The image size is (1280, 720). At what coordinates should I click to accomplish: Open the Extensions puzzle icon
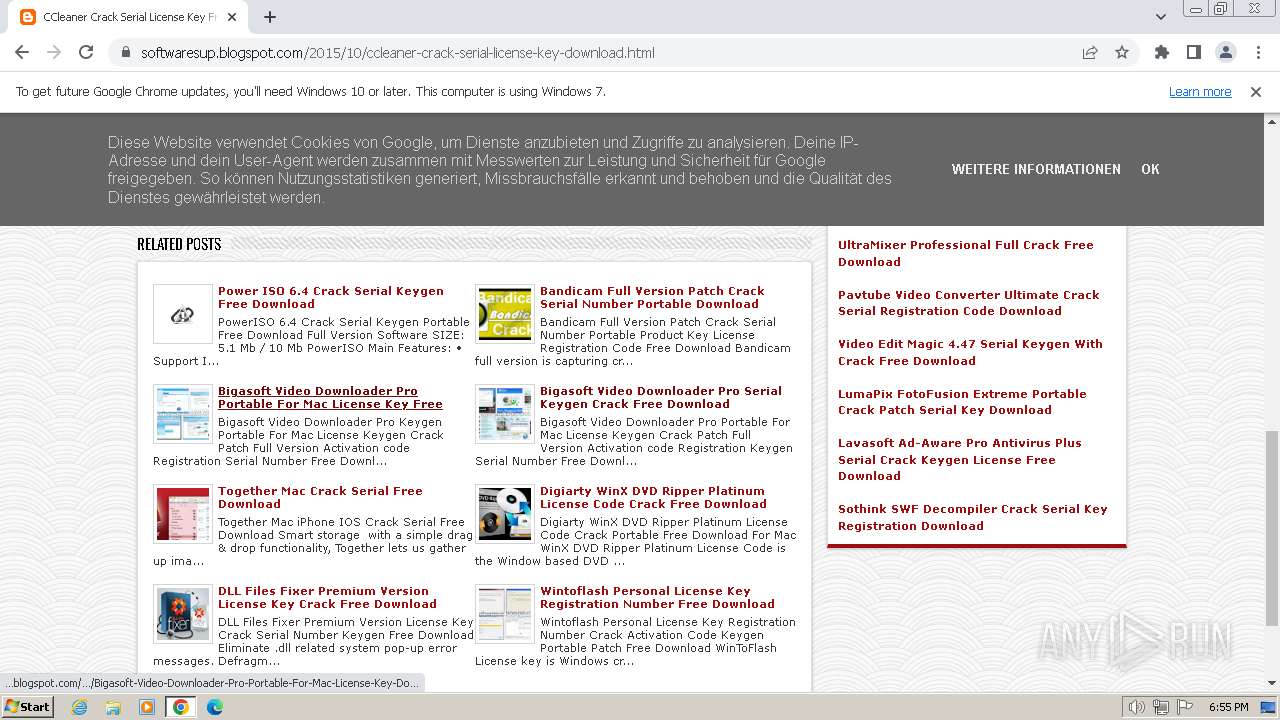point(1162,53)
